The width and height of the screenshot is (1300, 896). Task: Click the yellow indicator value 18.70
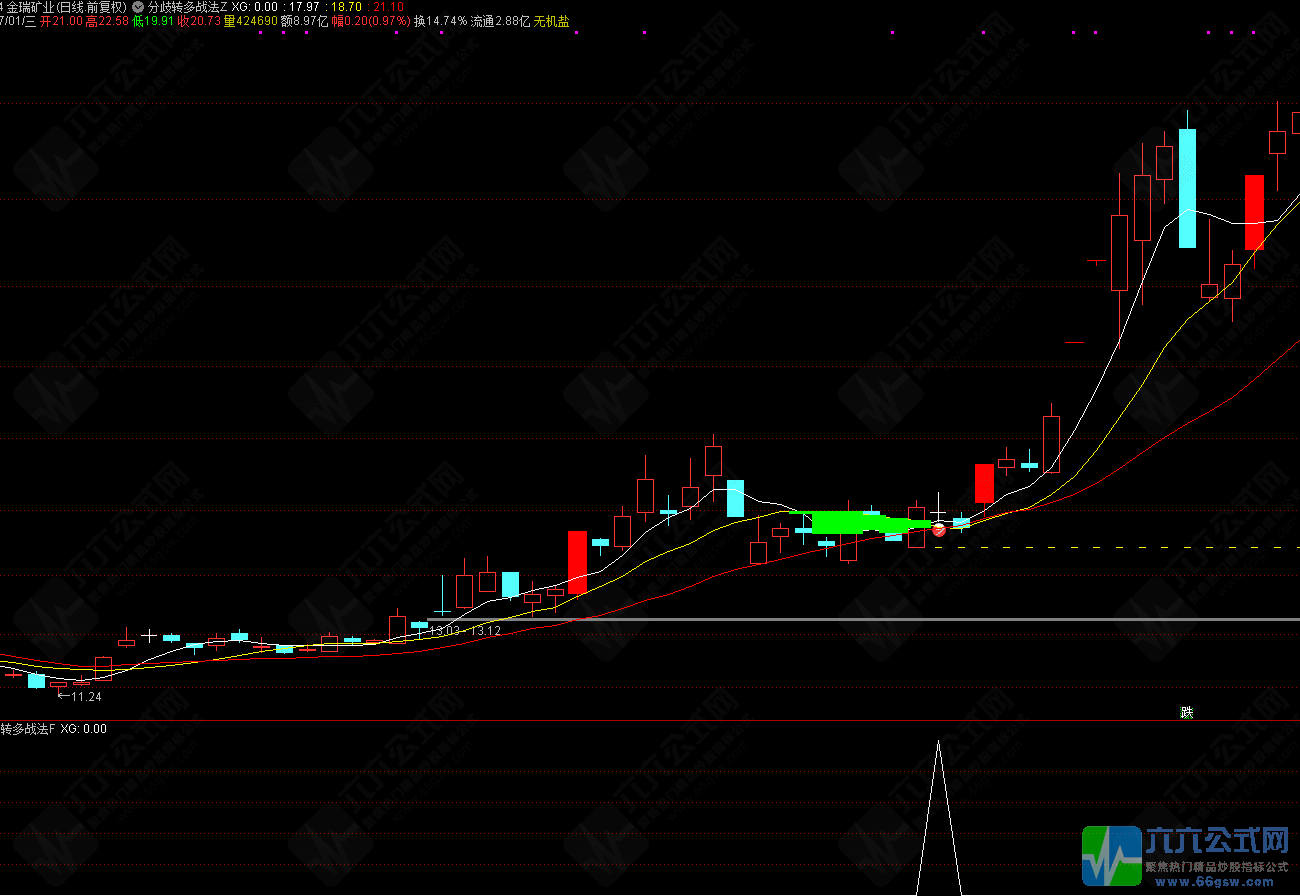pos(347,7)
